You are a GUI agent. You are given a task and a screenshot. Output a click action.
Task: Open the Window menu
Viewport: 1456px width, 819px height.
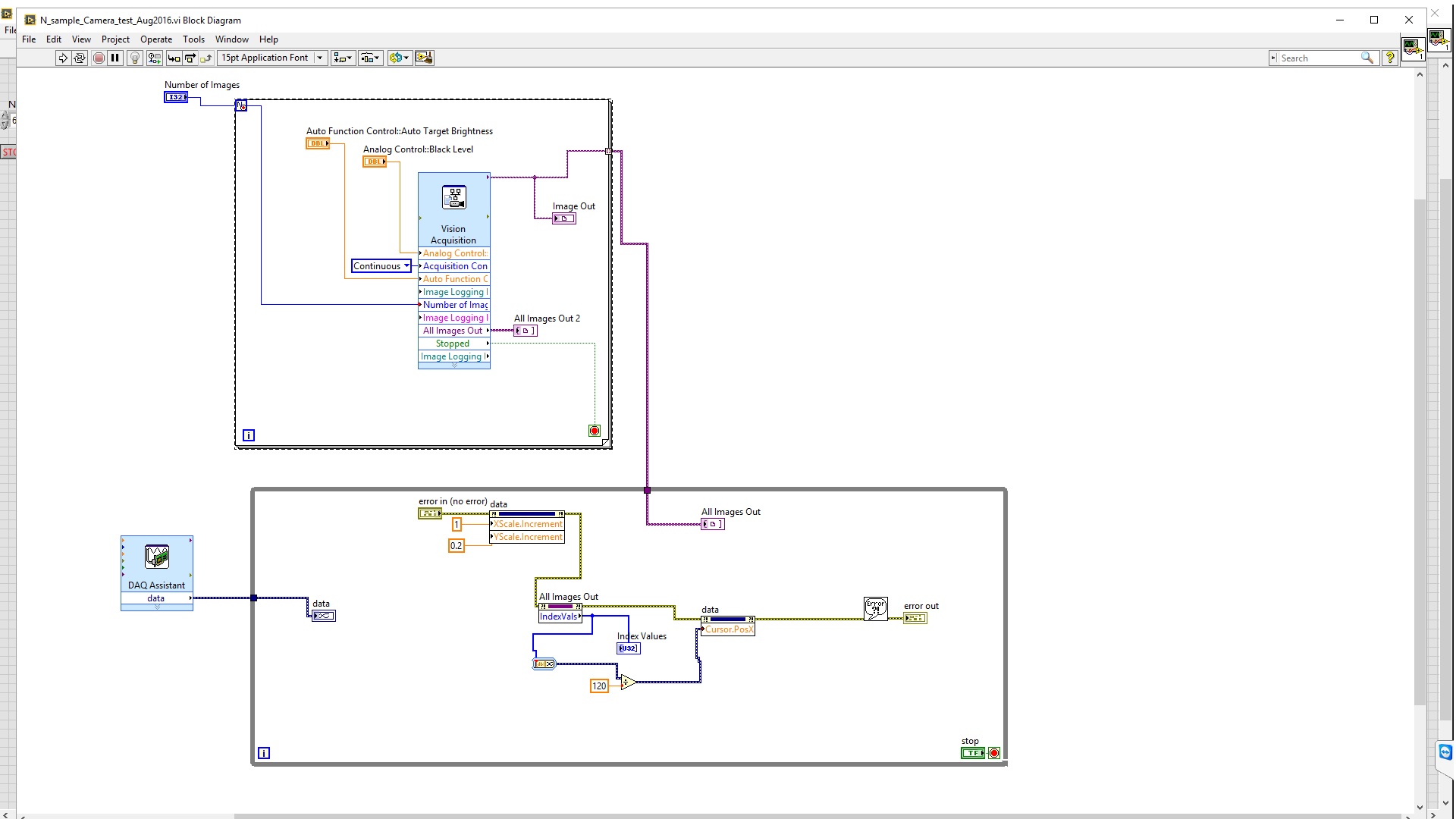coord(232,39)
